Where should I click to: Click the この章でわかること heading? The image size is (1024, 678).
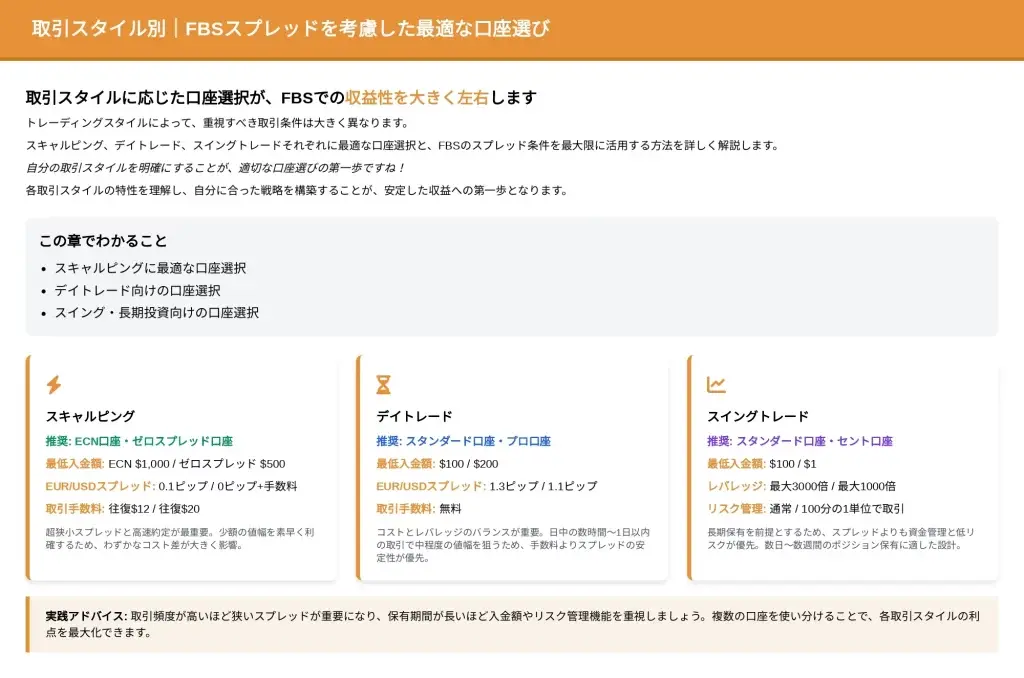tap(103, 241)
